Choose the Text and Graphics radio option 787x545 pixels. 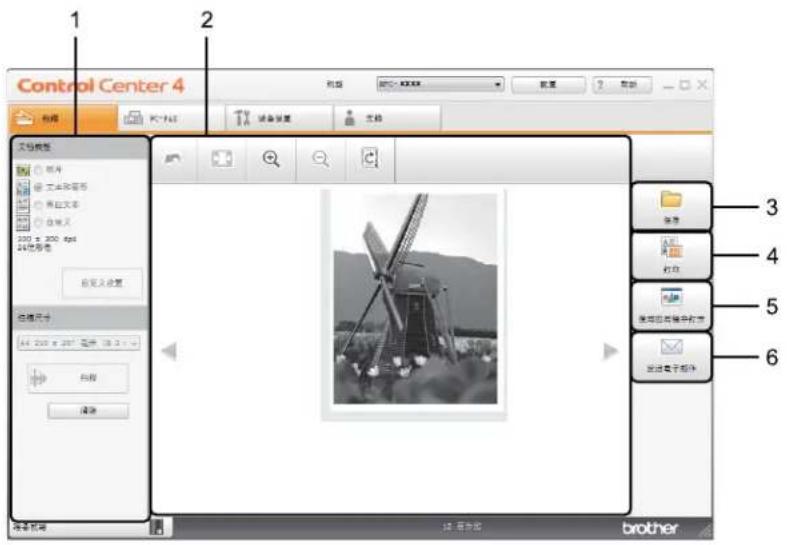39,187
